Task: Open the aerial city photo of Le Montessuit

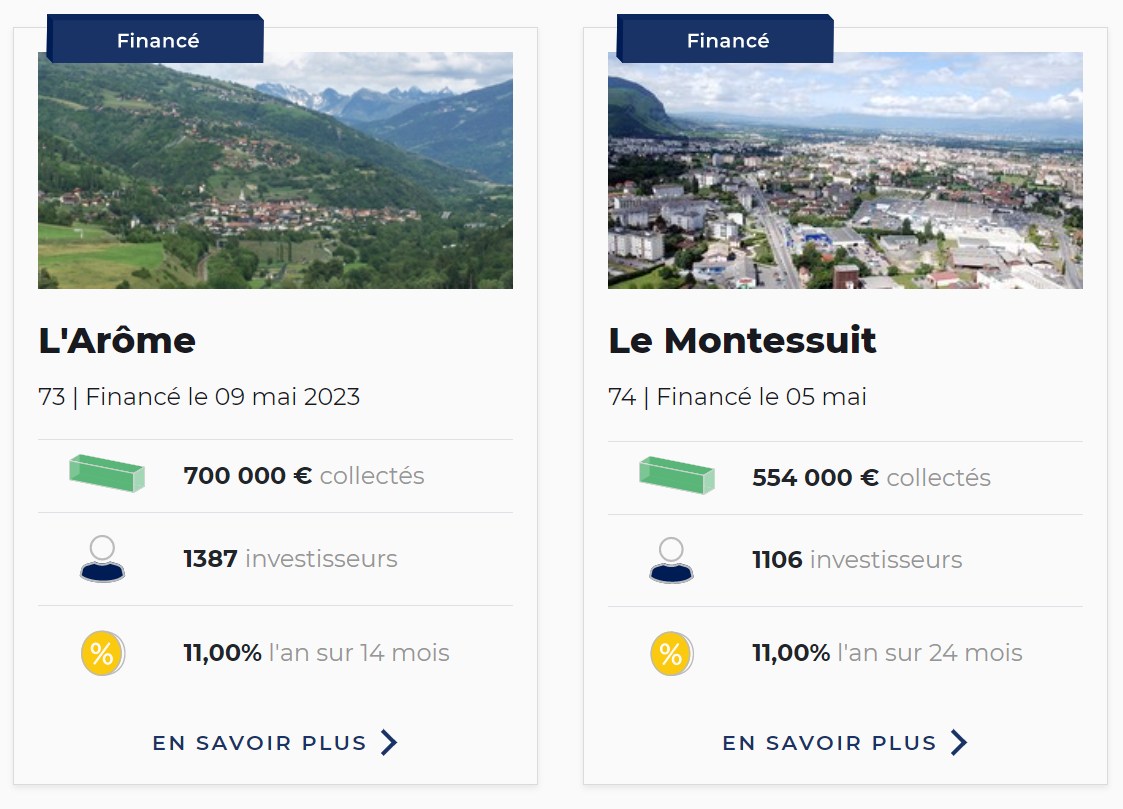Action: [x=845, y=170]
